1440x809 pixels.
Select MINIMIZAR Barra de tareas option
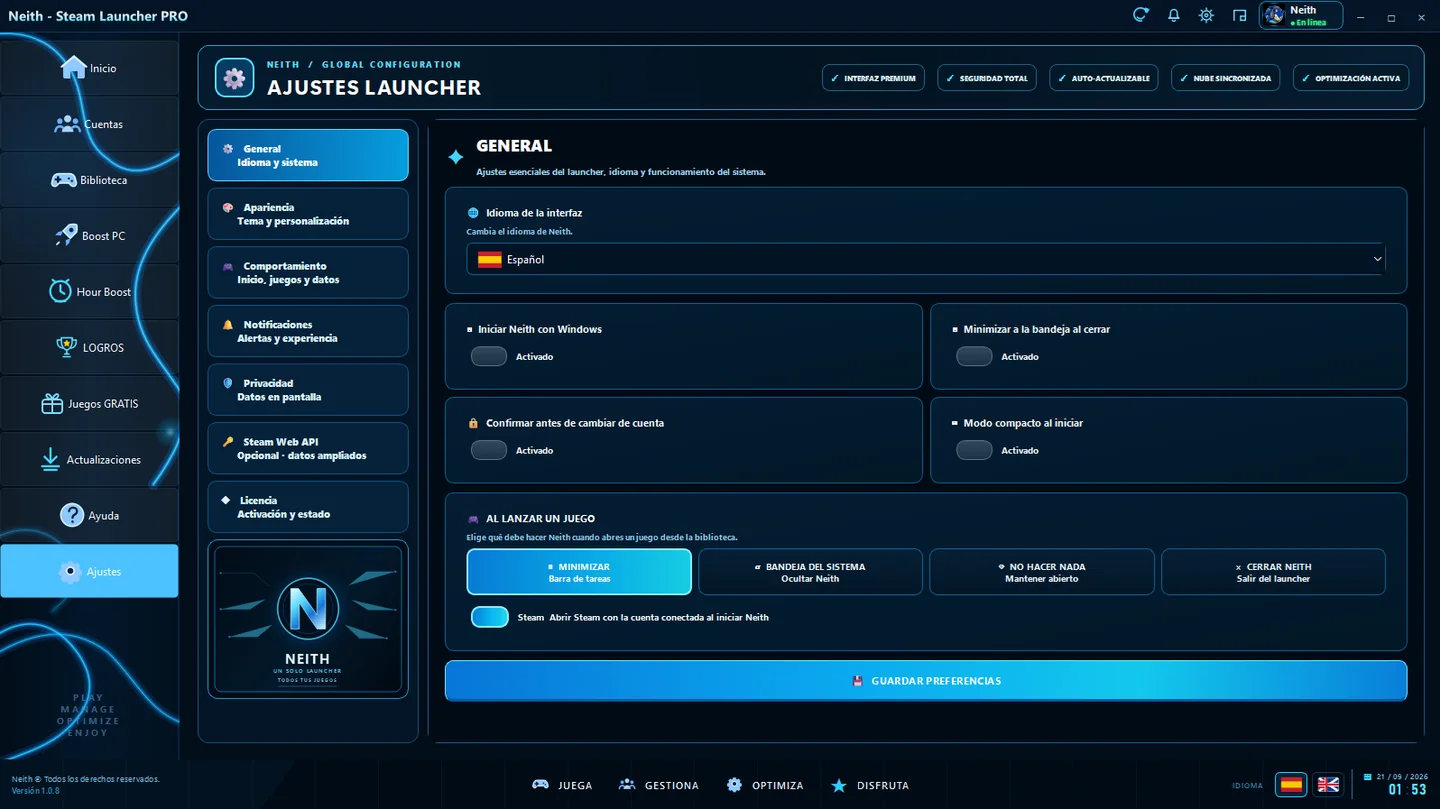[x=579, y=572]
